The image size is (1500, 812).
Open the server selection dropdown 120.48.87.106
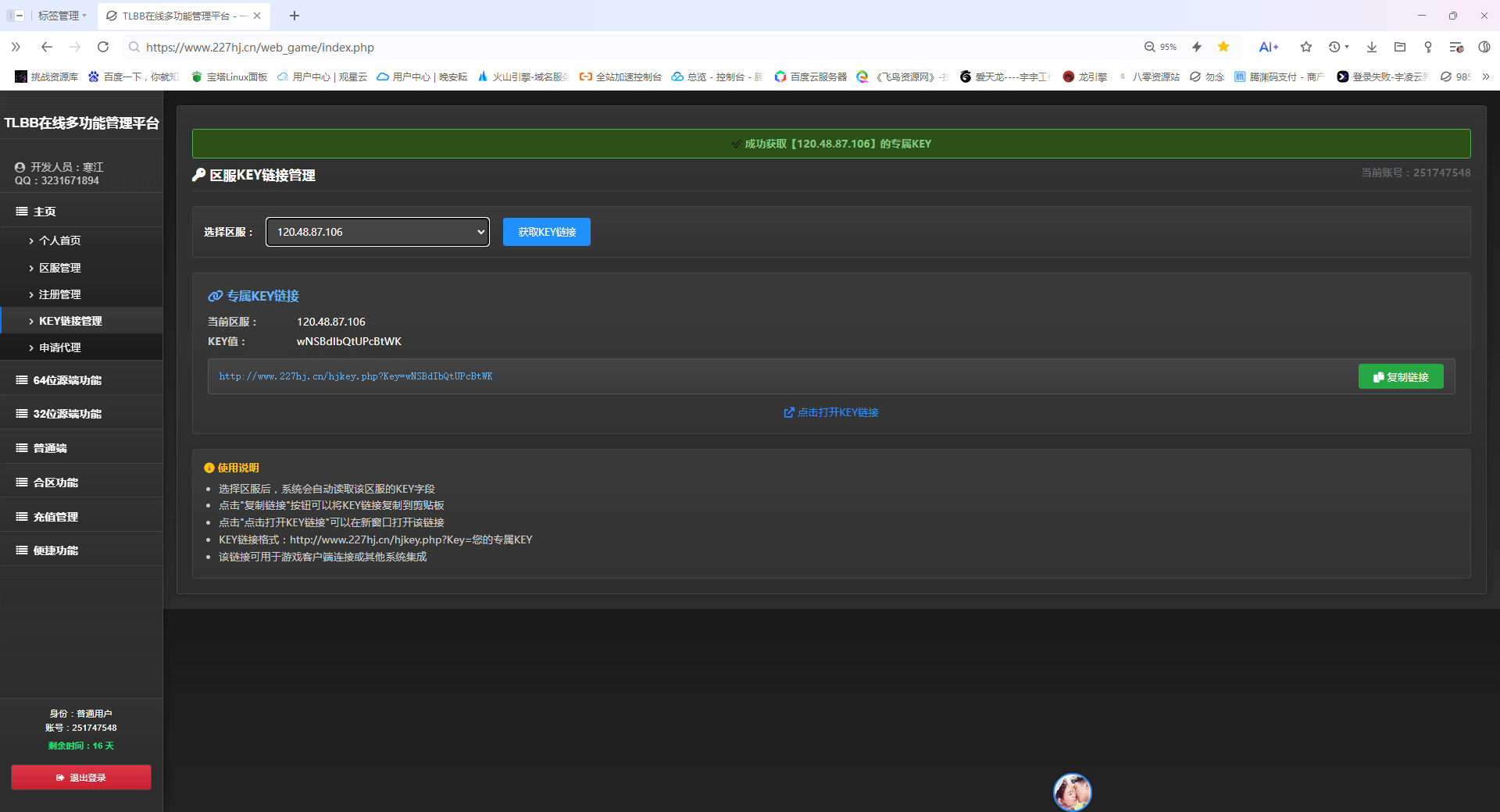pos(377,232)
